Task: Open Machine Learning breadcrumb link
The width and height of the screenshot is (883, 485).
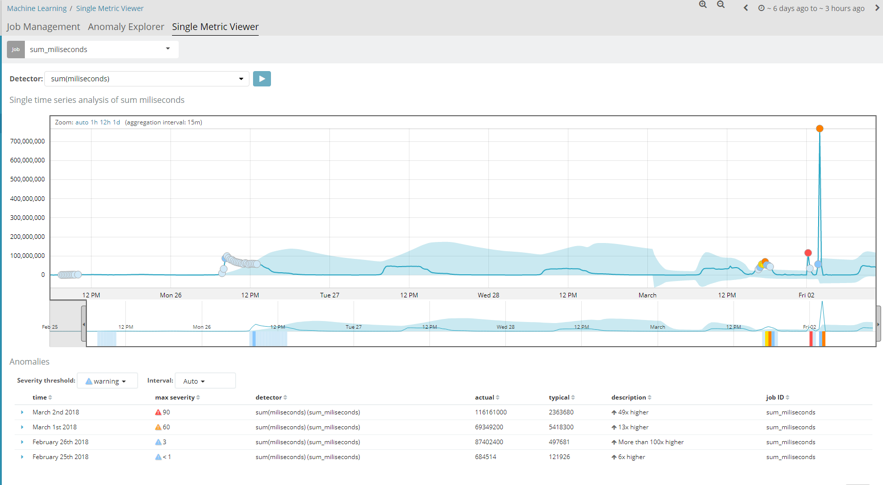Action: (x=37, y=8)
